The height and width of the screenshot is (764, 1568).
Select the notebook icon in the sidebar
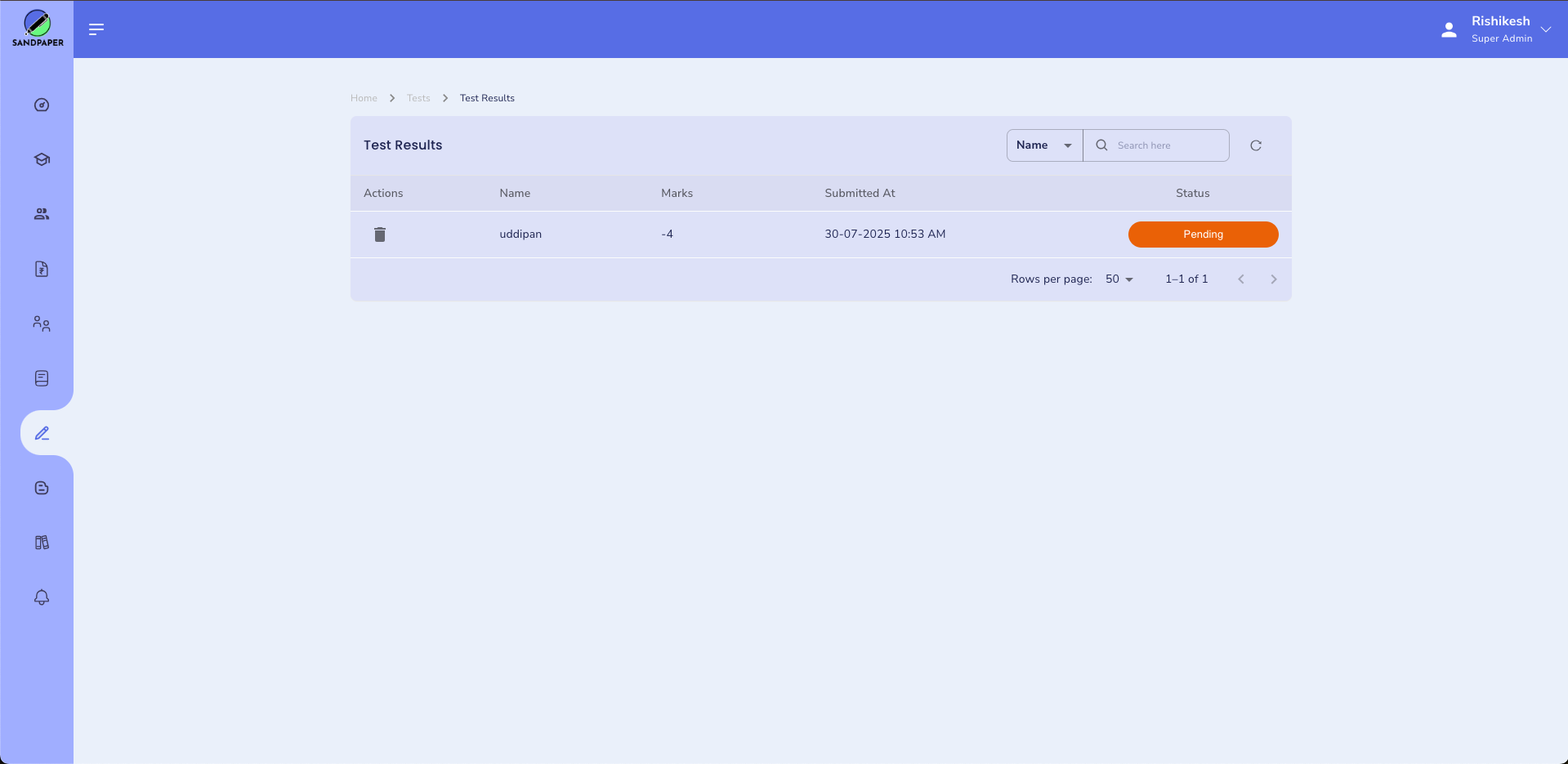tap(40, 378)
